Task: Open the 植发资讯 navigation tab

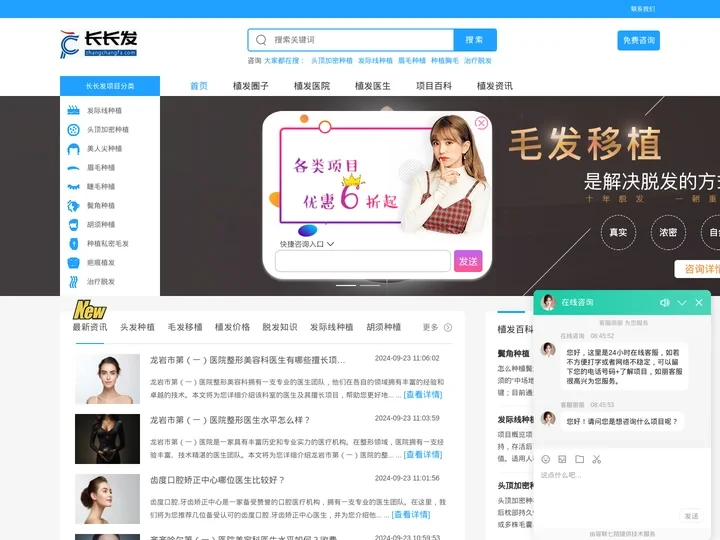Action: [495, 86]
